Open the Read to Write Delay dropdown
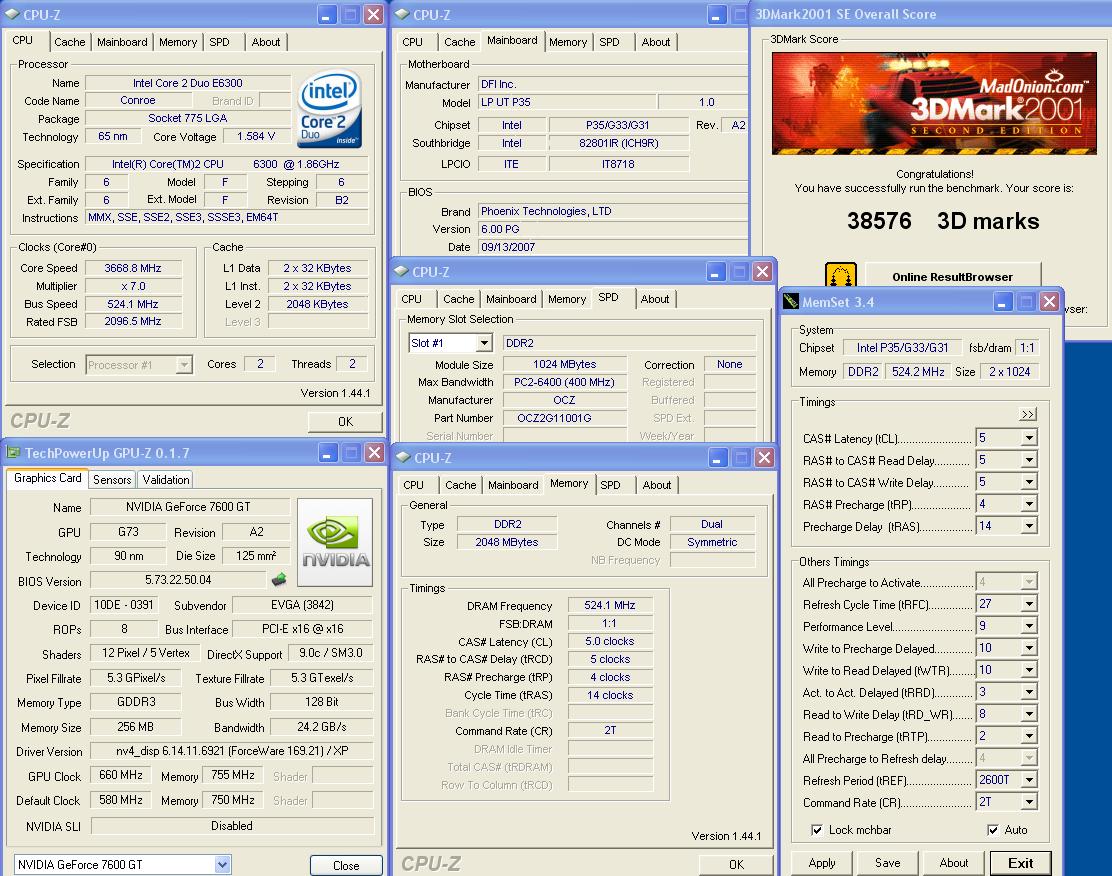The image size is (1112, 876). [x=1029, y=714]
